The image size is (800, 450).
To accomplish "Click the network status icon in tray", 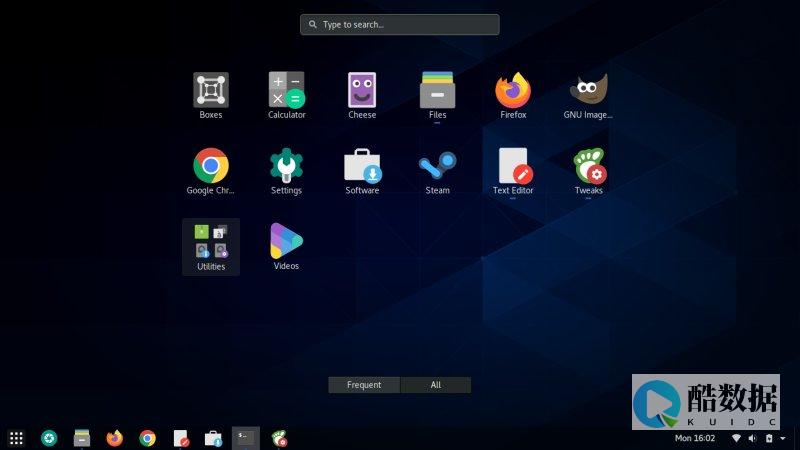I will pyautogui.click(x=736, y=438).
